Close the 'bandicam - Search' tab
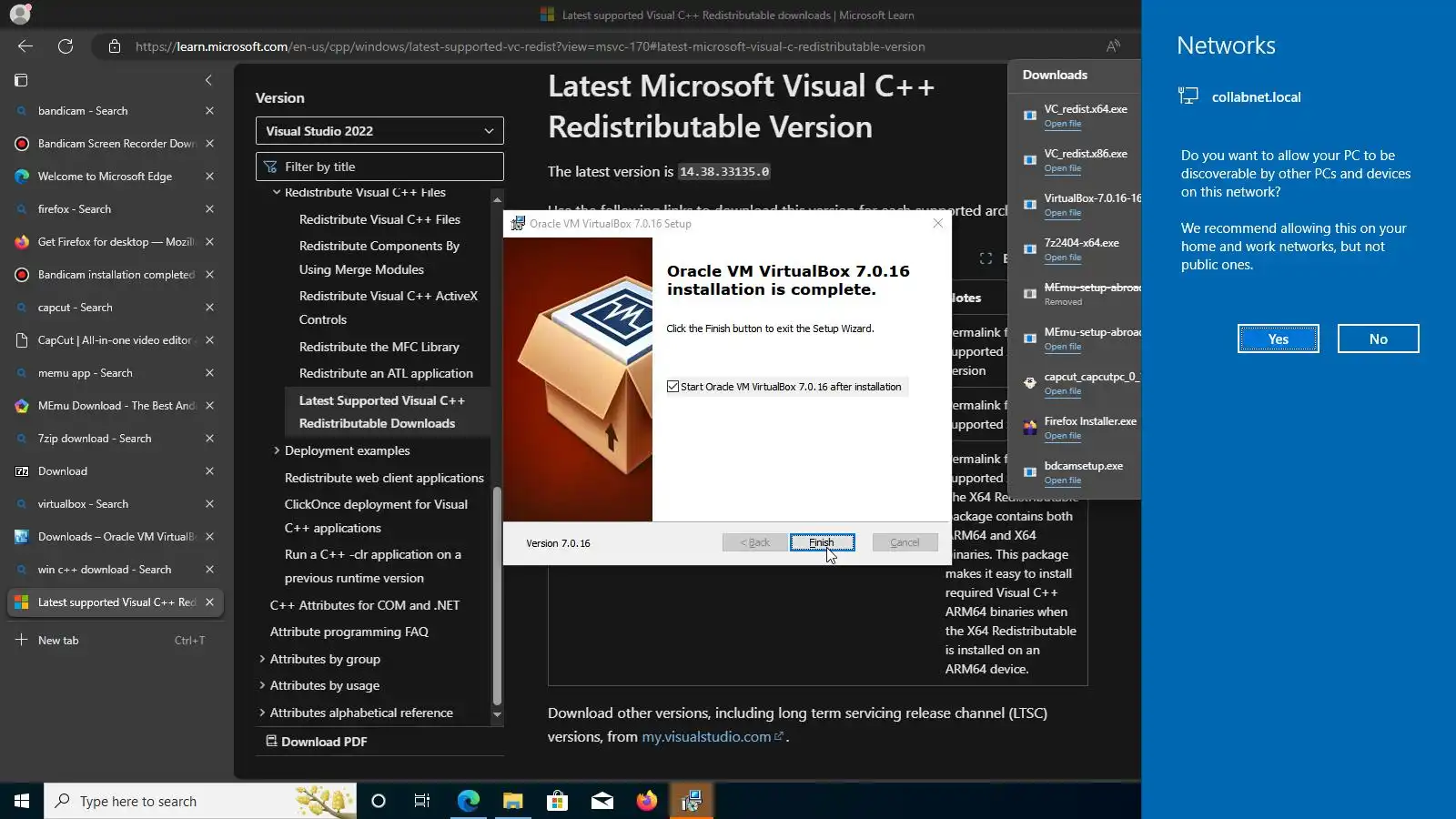 [x=209, y=111]
